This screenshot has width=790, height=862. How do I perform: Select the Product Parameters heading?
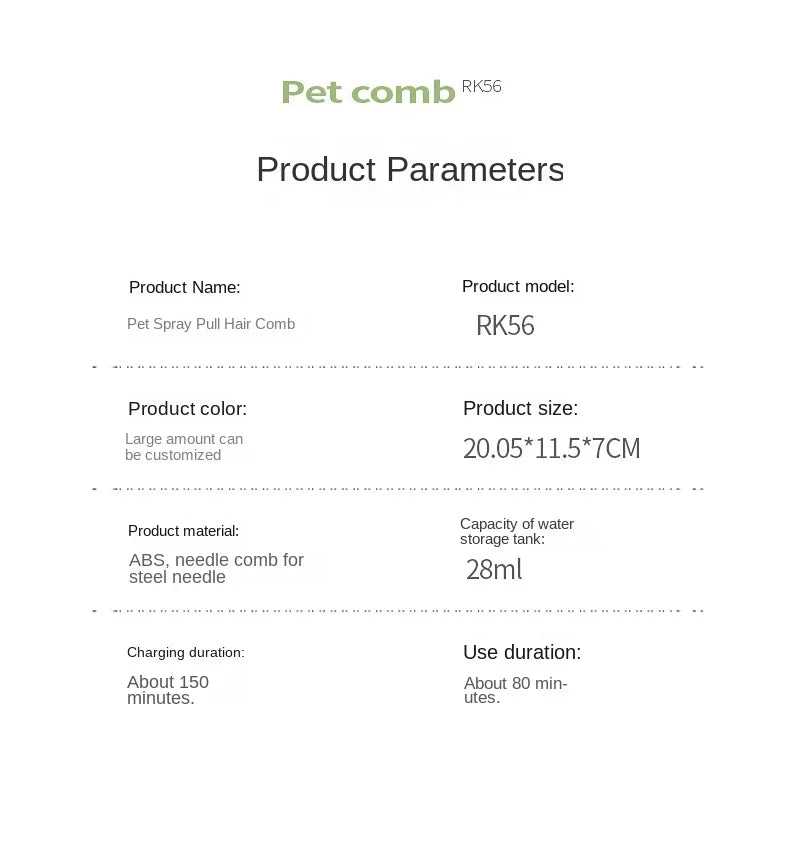pos(410,169)
